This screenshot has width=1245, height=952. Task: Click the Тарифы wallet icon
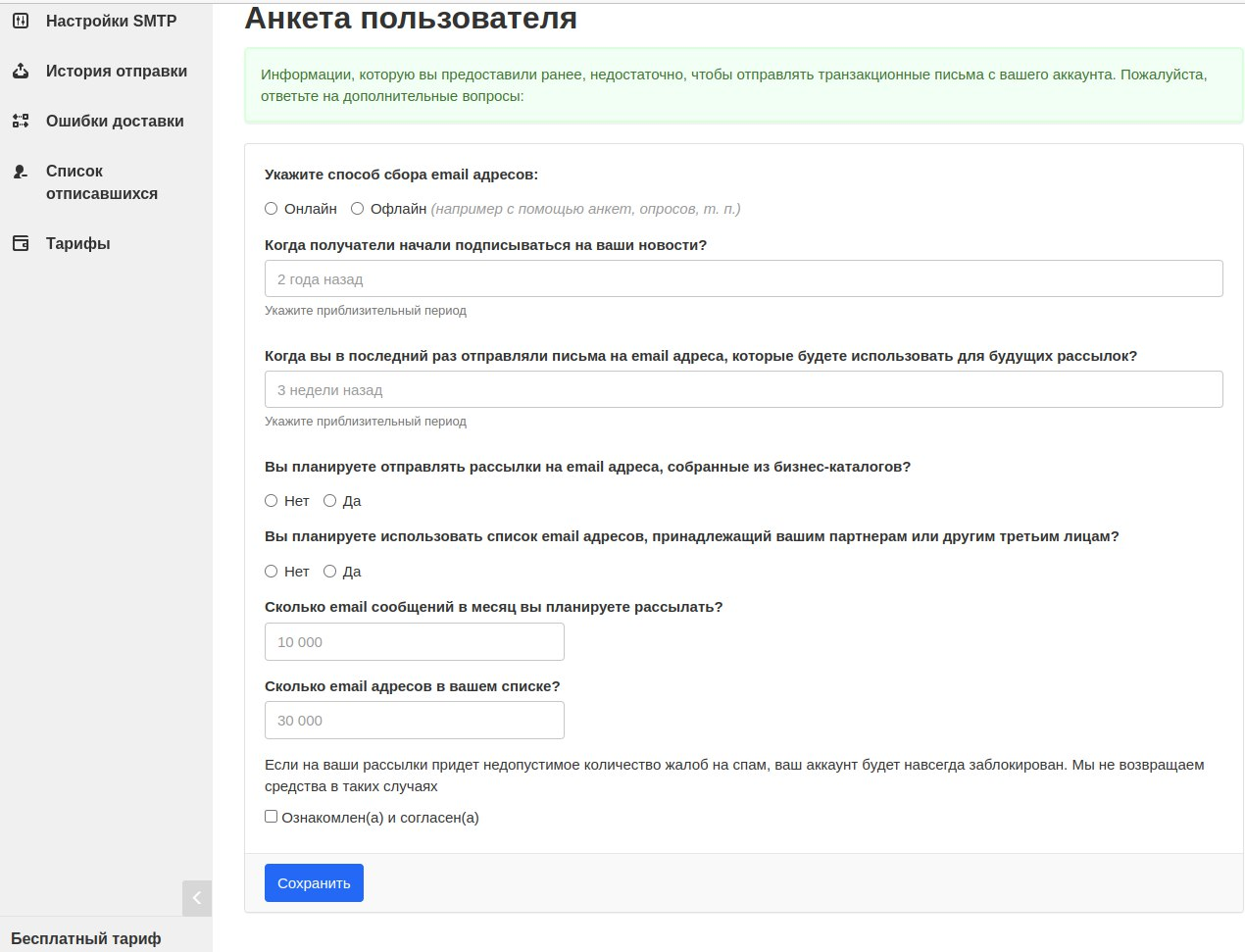click(x=21, y=243)
